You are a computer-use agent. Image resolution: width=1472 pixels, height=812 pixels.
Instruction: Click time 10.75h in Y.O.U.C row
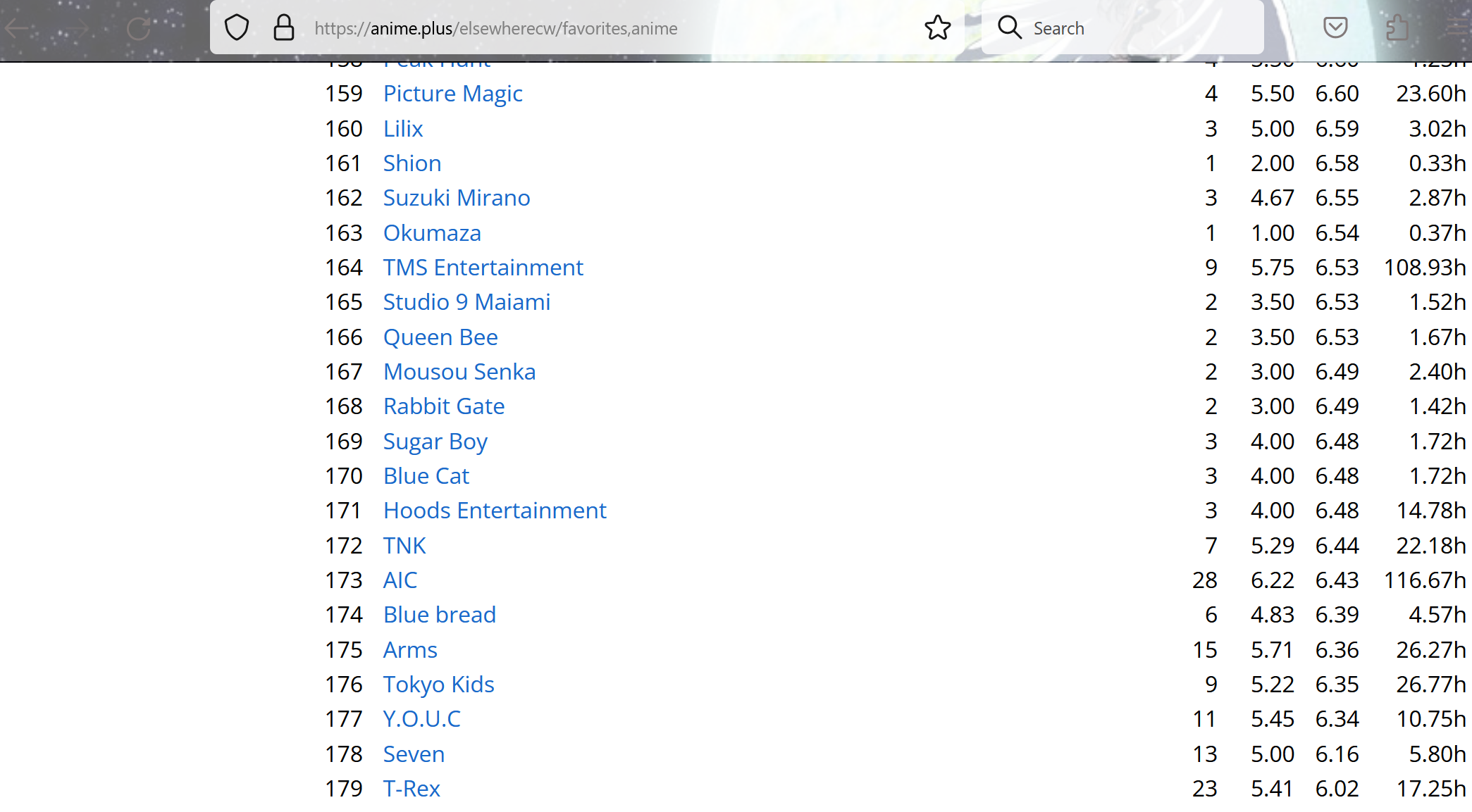click(1431, 719)
